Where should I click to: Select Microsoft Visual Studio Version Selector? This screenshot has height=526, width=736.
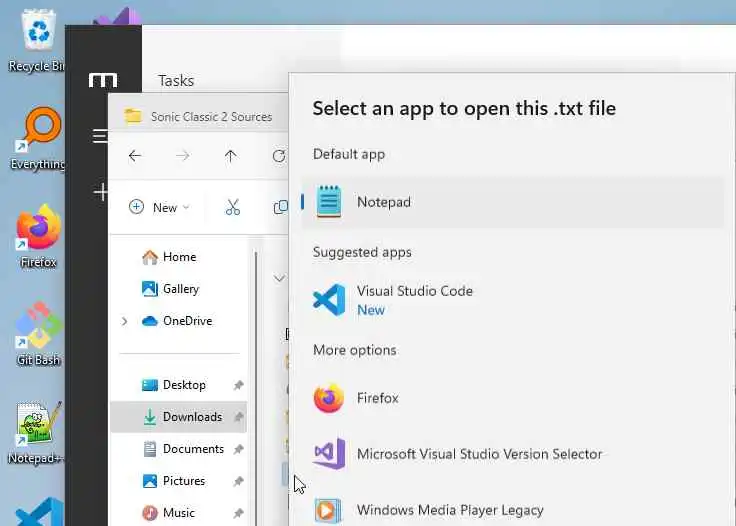(512, 454)
